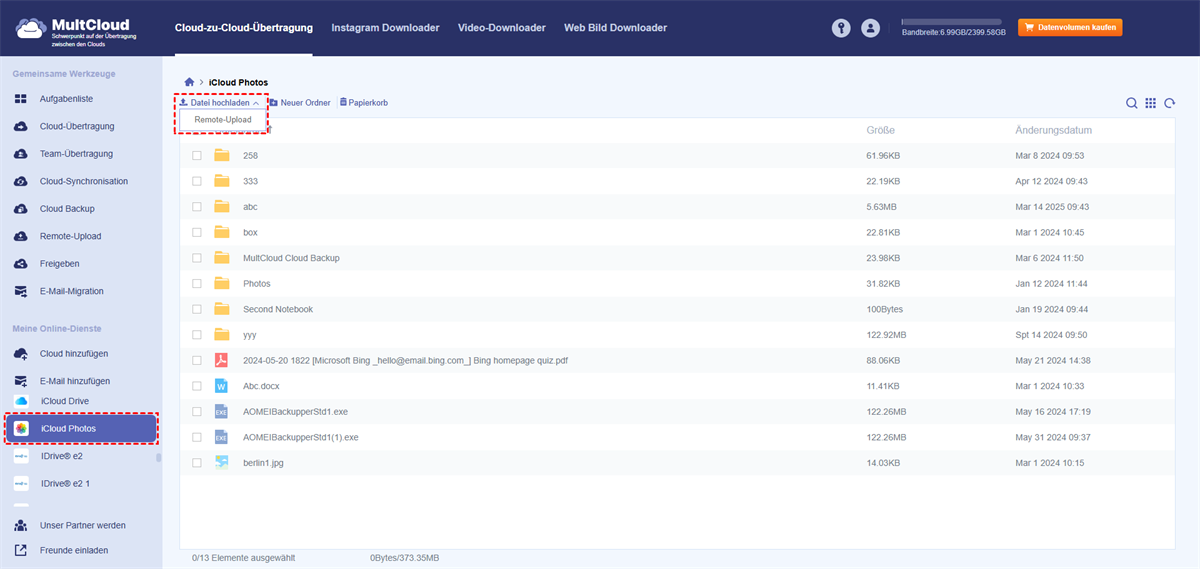The image size is (1200, 569).
Task: Click PDF file icon
Action: point(222,360)
